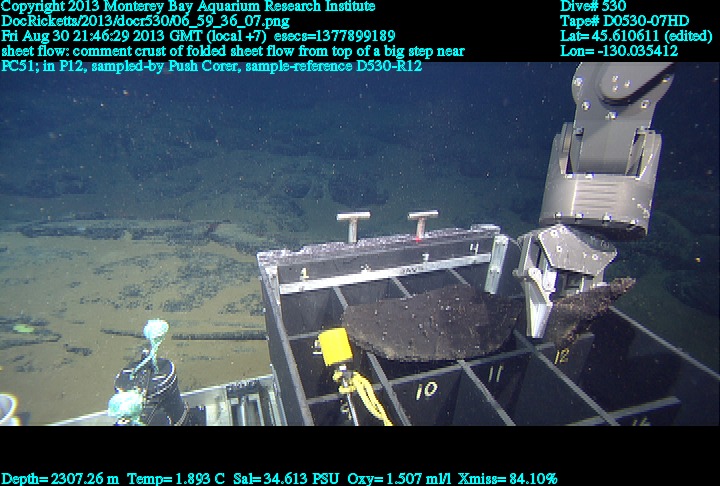
Task: Select the Tape# D0530-07HD label
Action: [x=624, y=21]
